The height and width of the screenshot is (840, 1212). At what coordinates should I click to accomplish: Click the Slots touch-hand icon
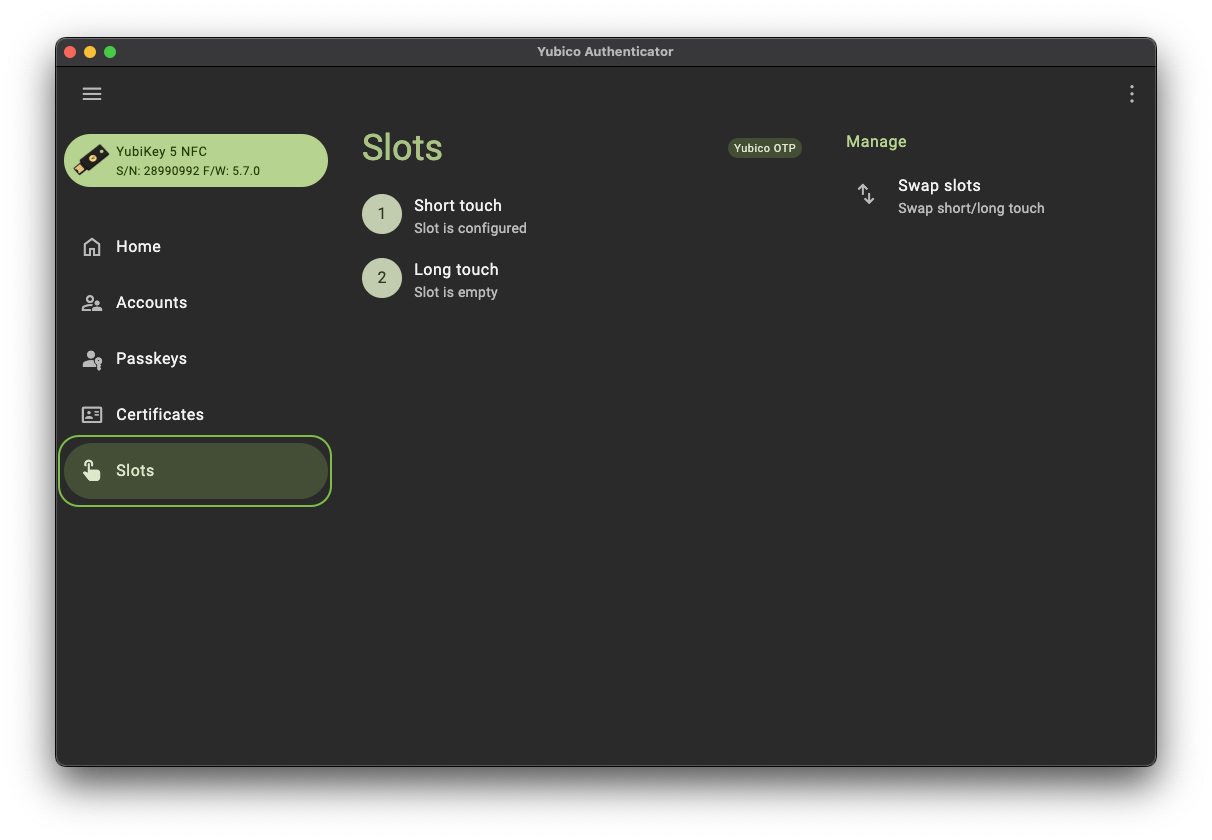92,471
